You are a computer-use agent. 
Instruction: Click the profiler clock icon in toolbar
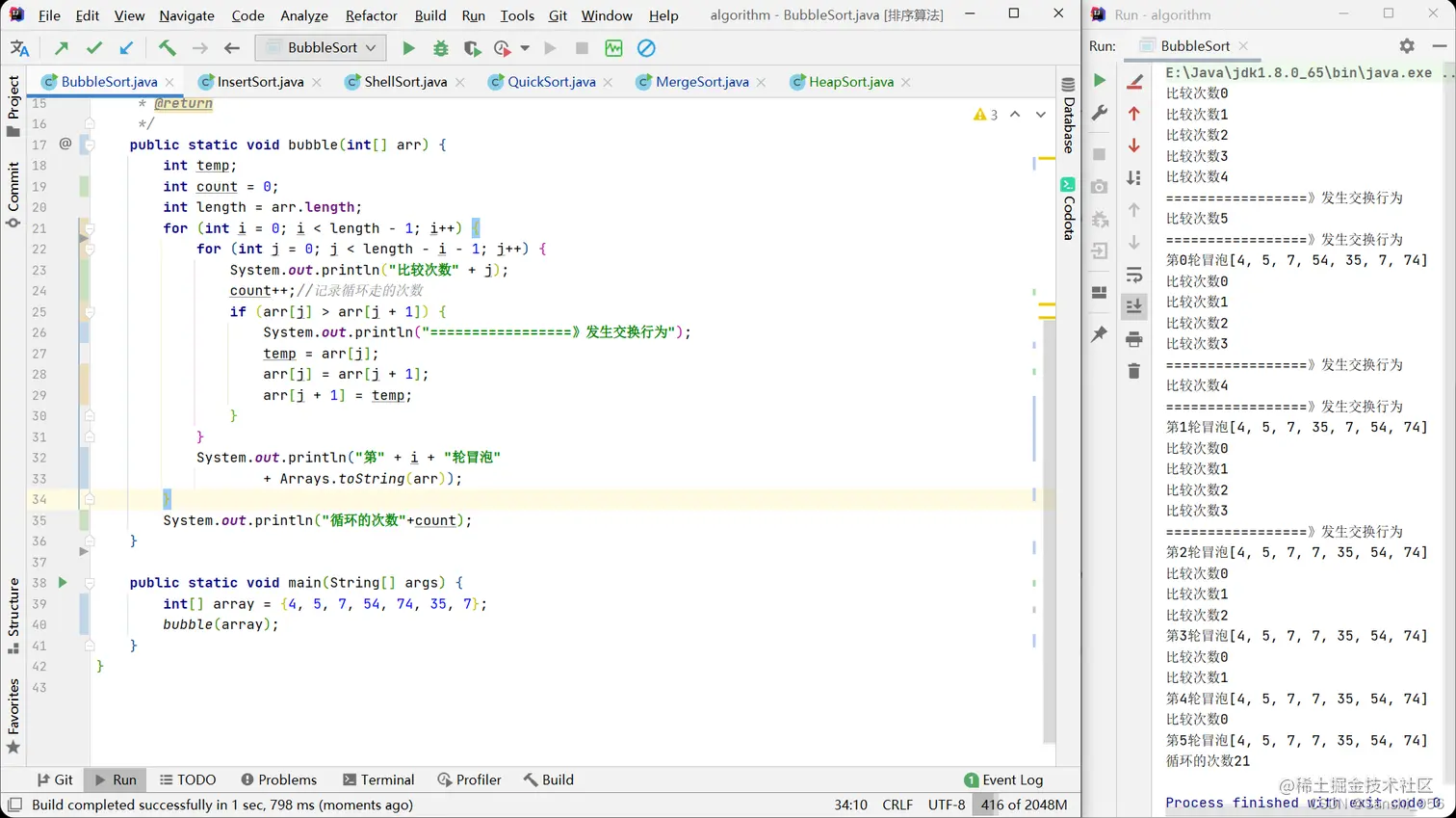(502, 48)
